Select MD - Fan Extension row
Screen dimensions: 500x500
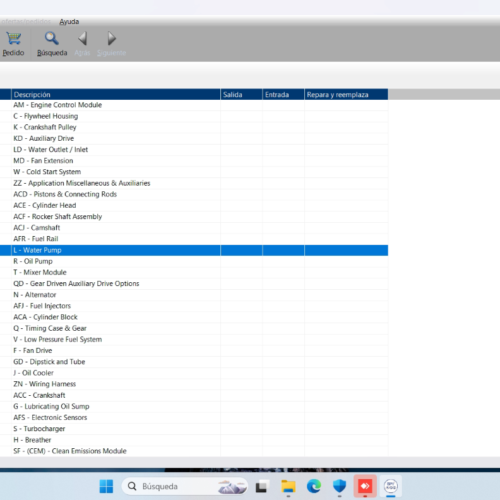[x=194, y=161]
